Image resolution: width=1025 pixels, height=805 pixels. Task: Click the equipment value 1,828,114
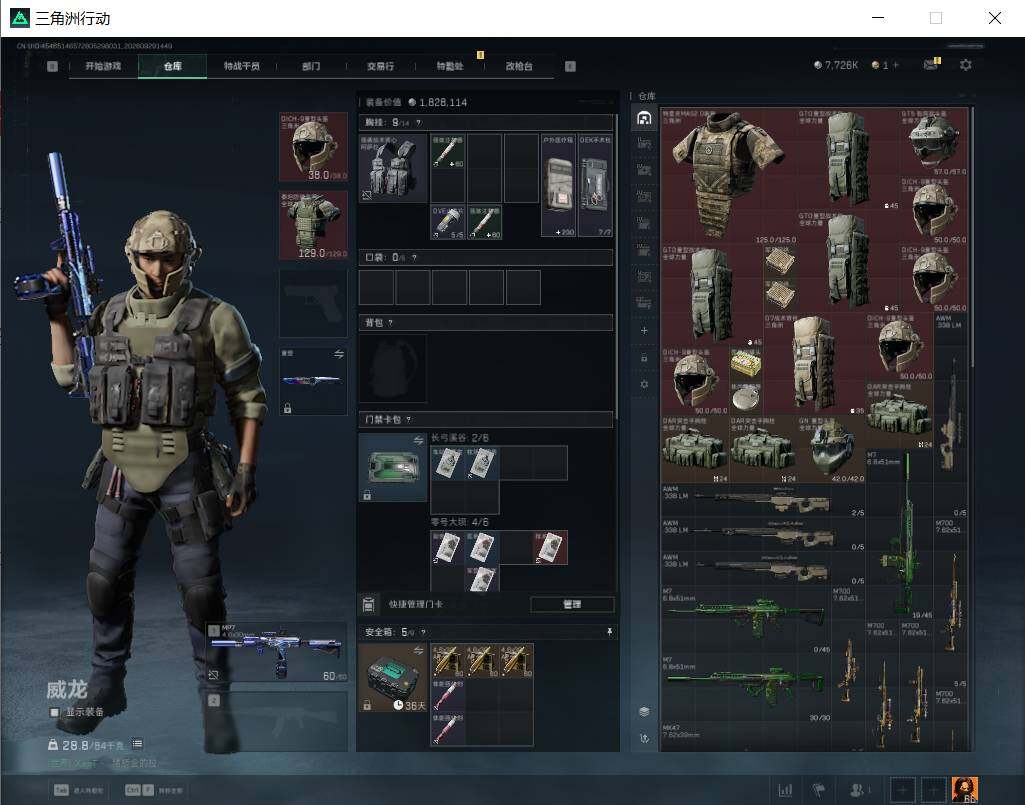(443, 103)
